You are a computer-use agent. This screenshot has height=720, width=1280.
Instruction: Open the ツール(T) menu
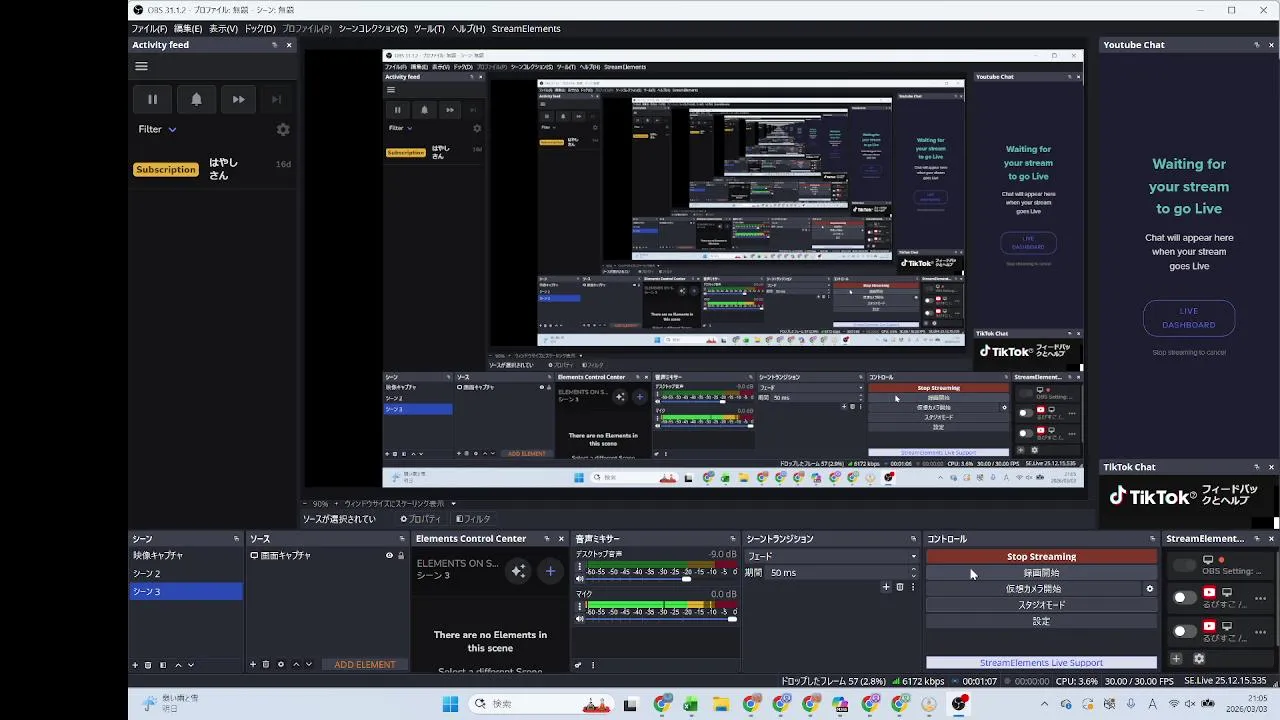point(429,29)
